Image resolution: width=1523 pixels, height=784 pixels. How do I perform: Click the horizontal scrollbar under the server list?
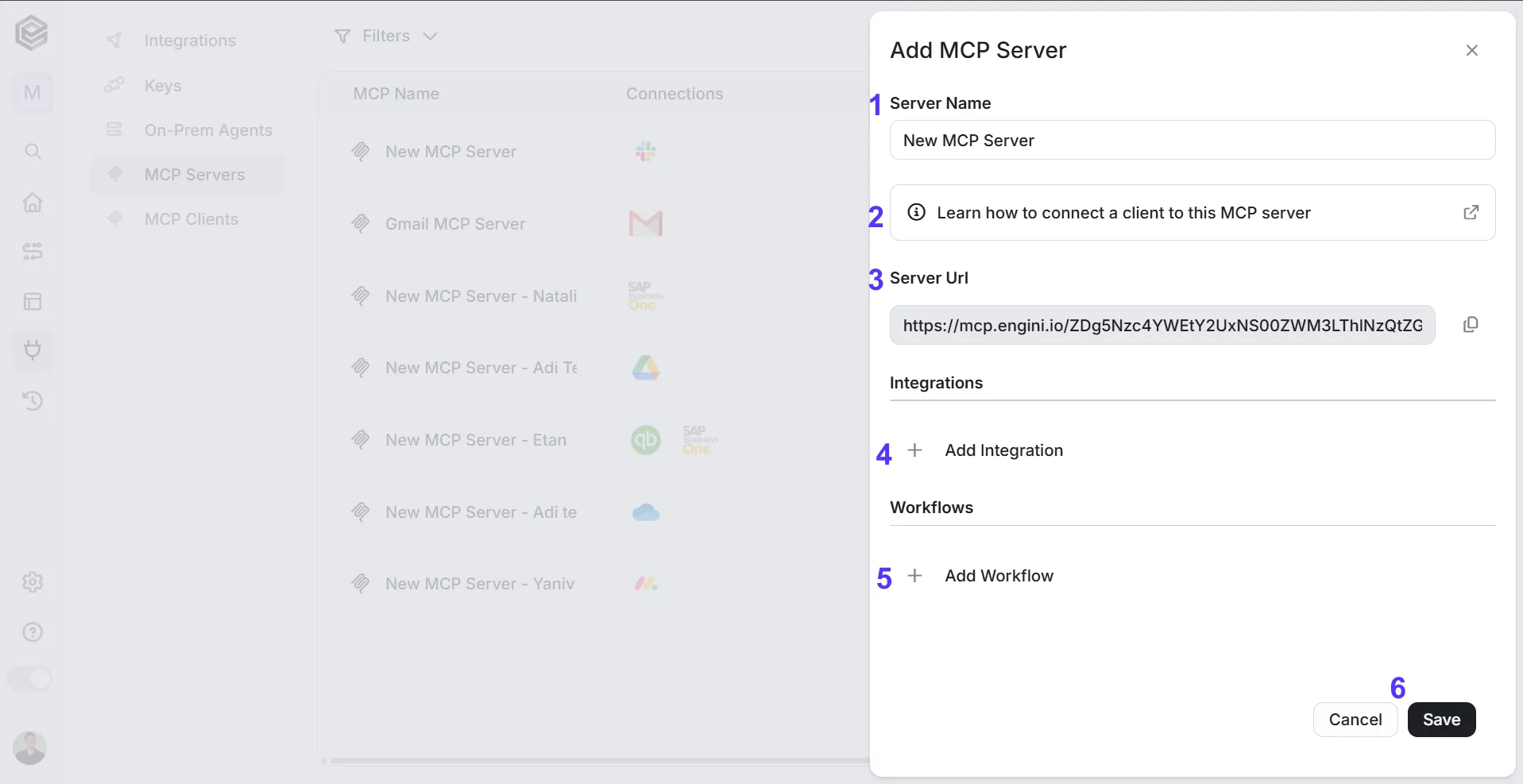(596, 761)
